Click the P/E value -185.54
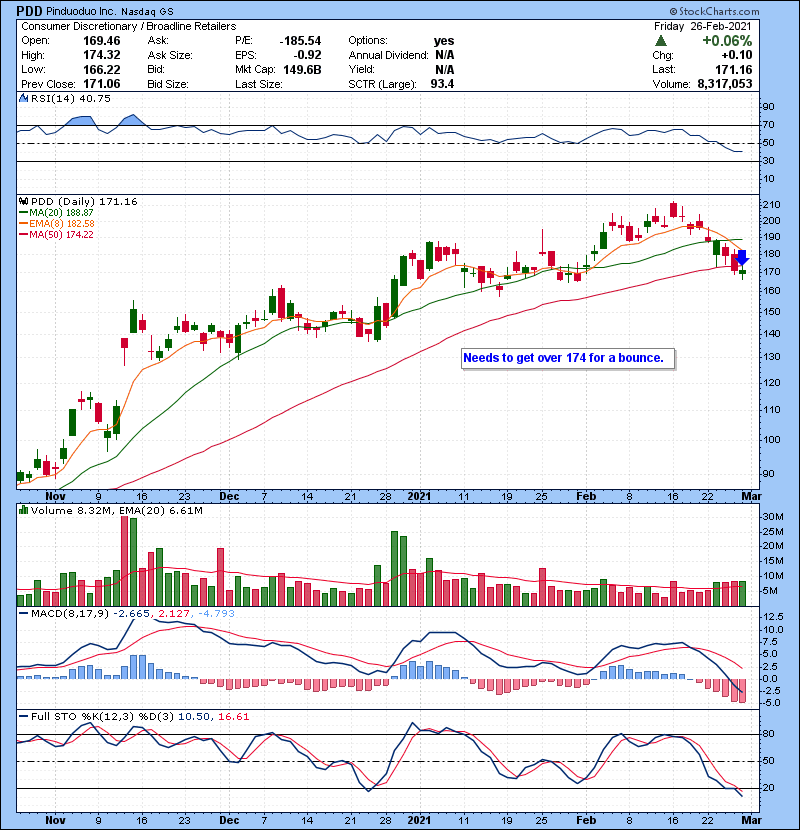Viewport: 800px width, 830px height. coord(300,41)
